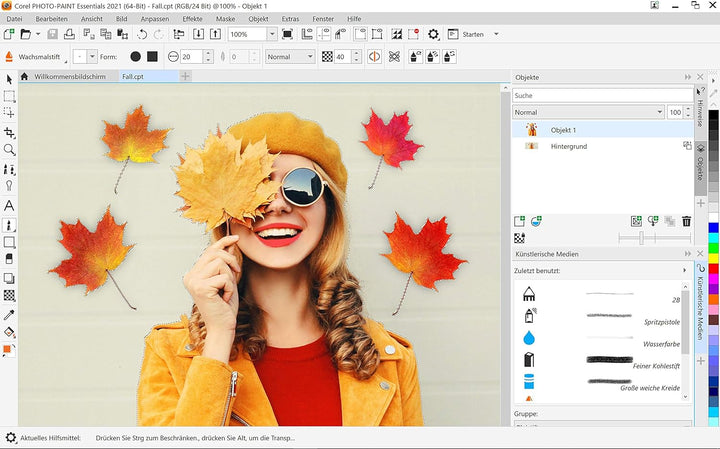Screen dimensions: 720x449
Task: Create a new document with the toolbar icon
Action: tap(9, 34)
